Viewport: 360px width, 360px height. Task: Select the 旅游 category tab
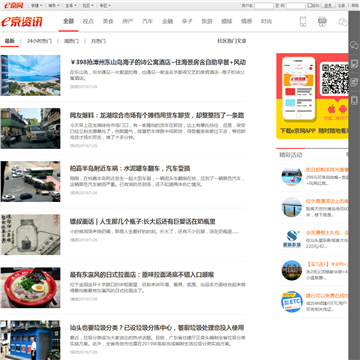pos(207,21)
